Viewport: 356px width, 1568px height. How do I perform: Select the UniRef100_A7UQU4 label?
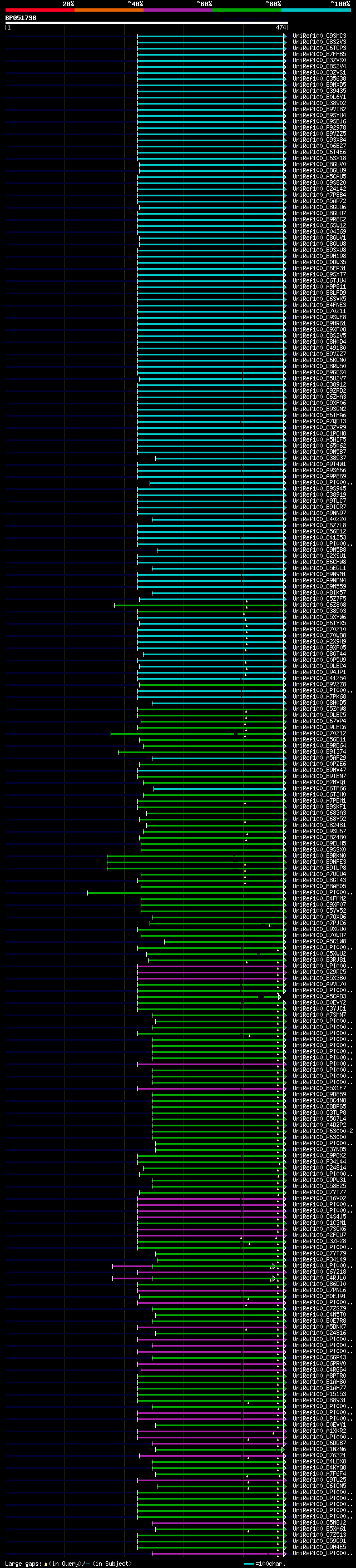pyautogui.click(x=319, y=874)
